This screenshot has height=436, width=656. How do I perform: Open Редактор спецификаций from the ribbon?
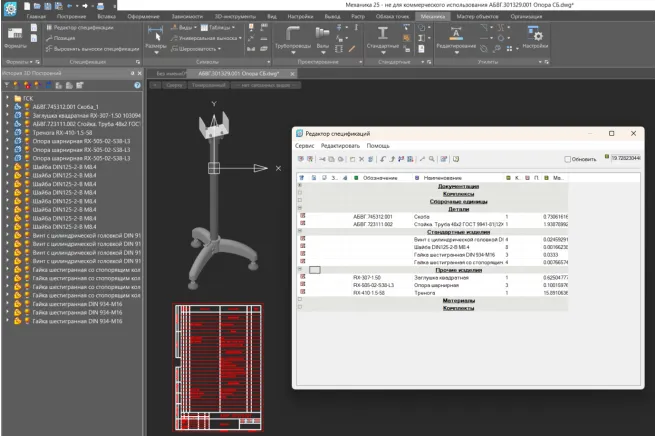tap(81, 27)
